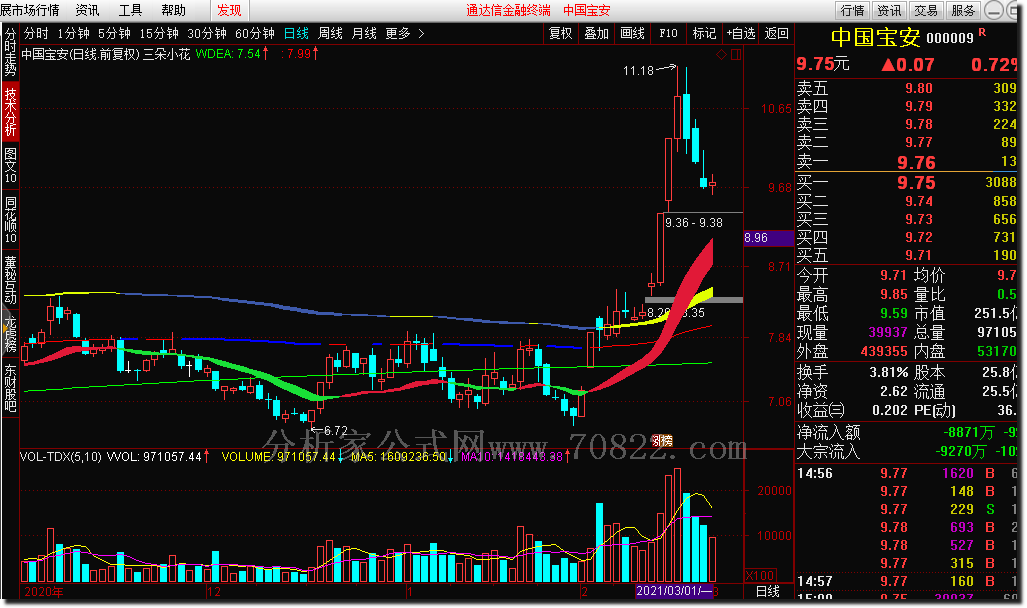Image resolution: width=1027 pixels, height=608 pixels.
Task: Click the 交易 trade button
Action: click(x=926, y=10)
